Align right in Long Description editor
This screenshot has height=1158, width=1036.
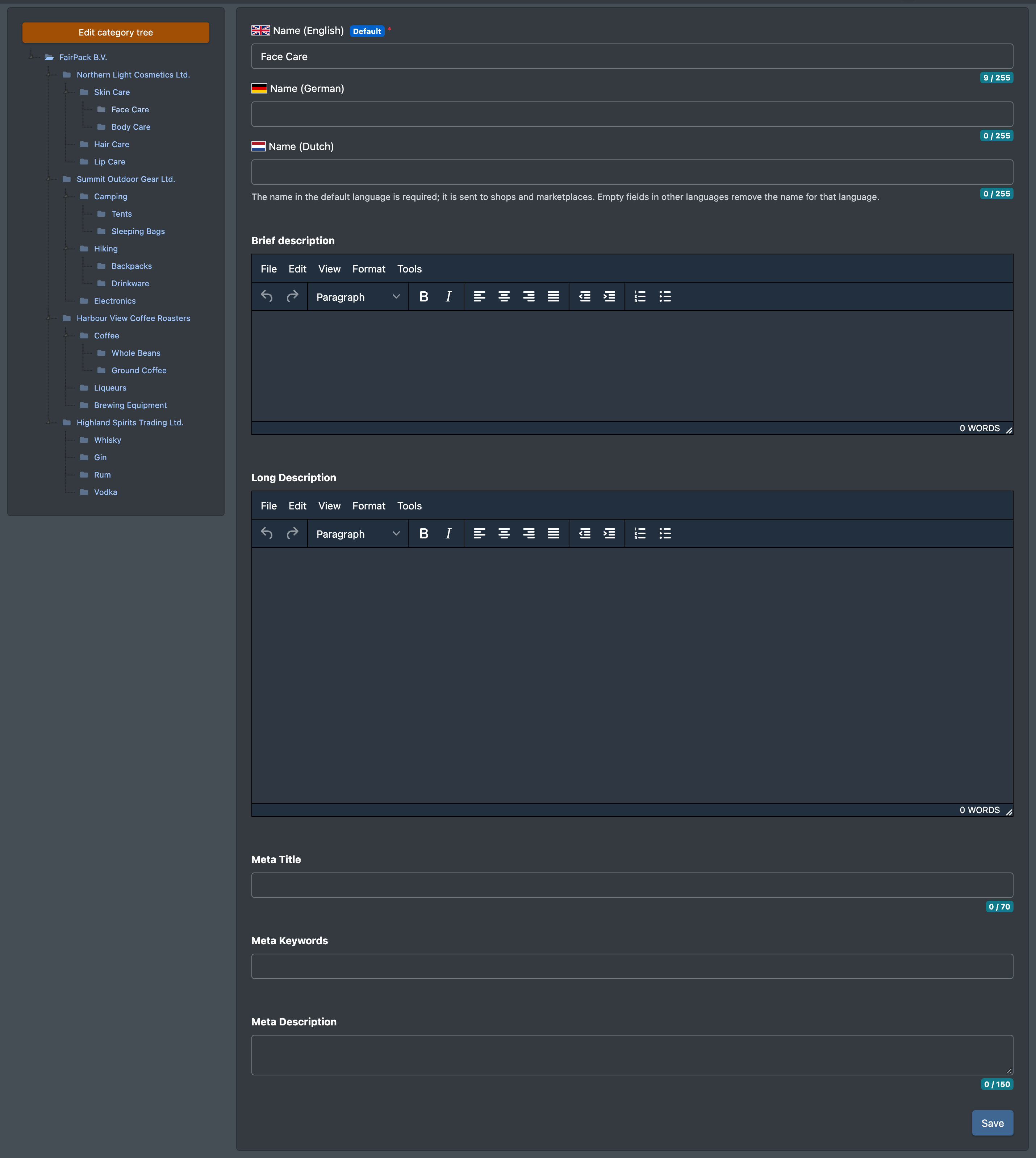tap(529, 533)
